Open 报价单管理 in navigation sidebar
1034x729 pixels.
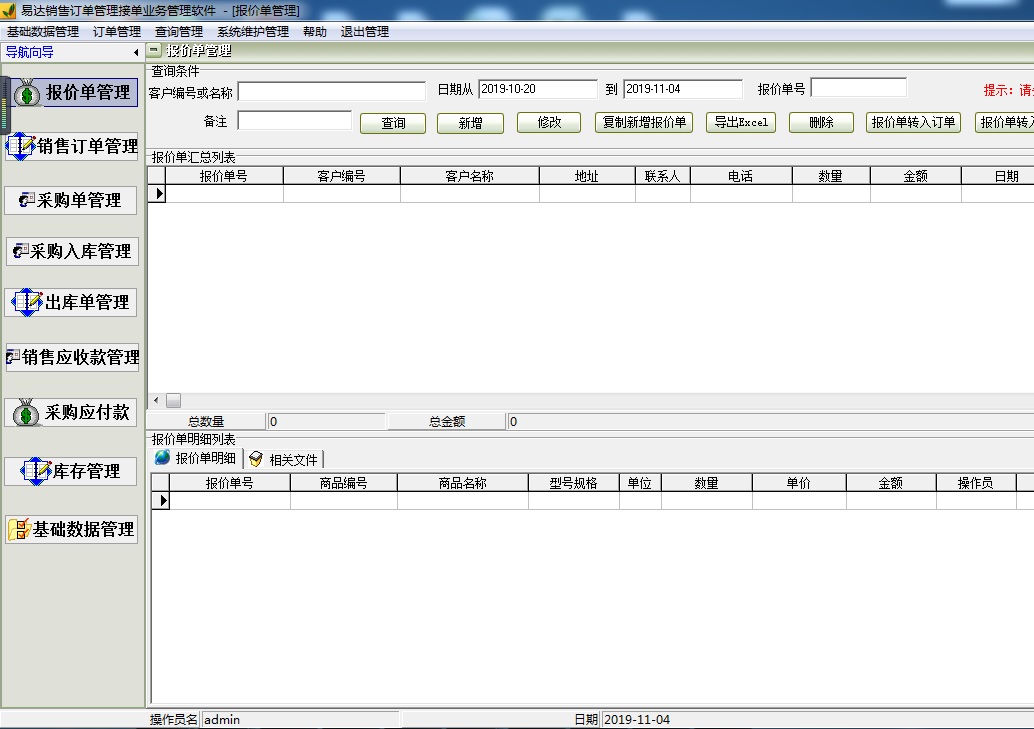click(x=72, y=93)
